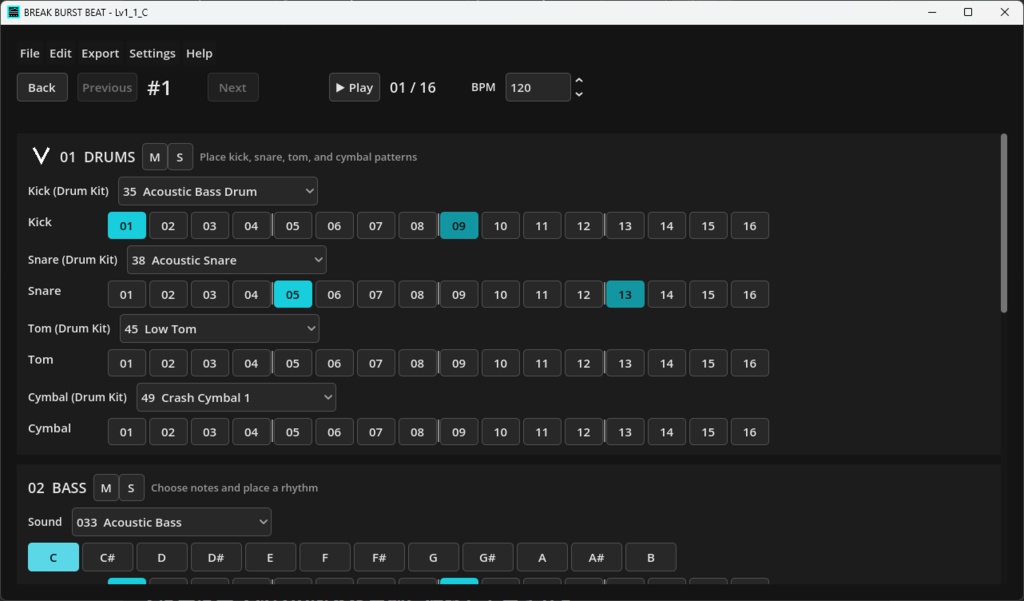Solo the BASS track
The width and height of the screenshot is (1024, 601).
point(131,488)
